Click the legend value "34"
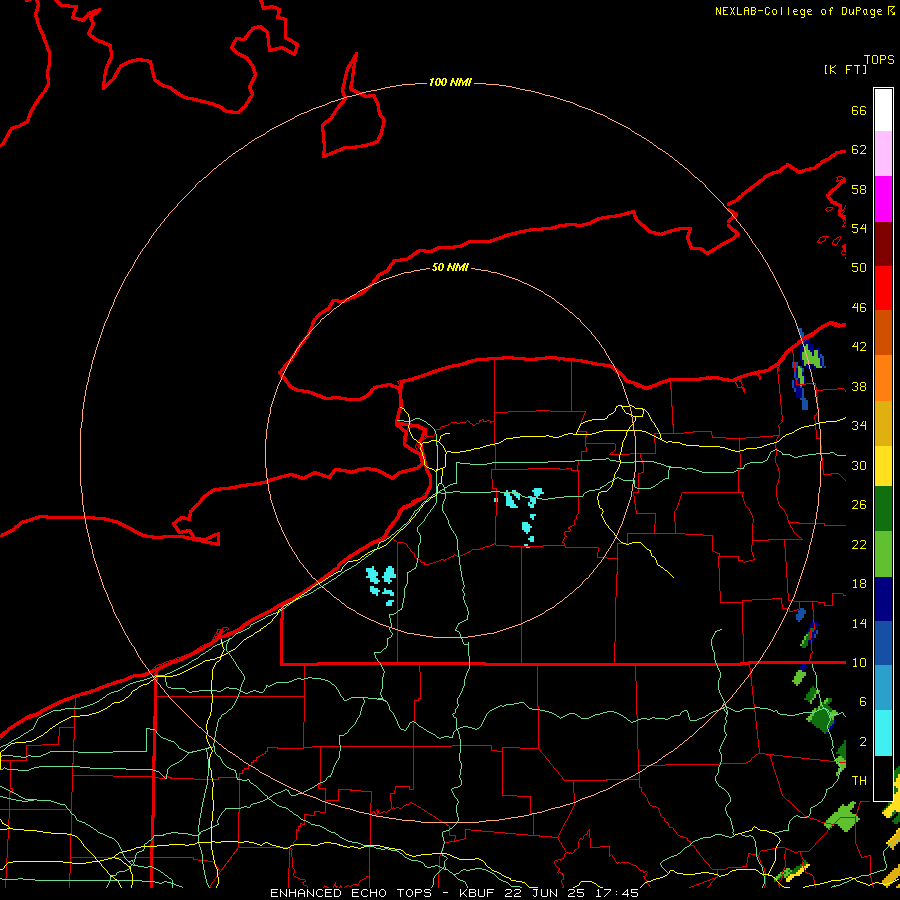 pos(859,426)
